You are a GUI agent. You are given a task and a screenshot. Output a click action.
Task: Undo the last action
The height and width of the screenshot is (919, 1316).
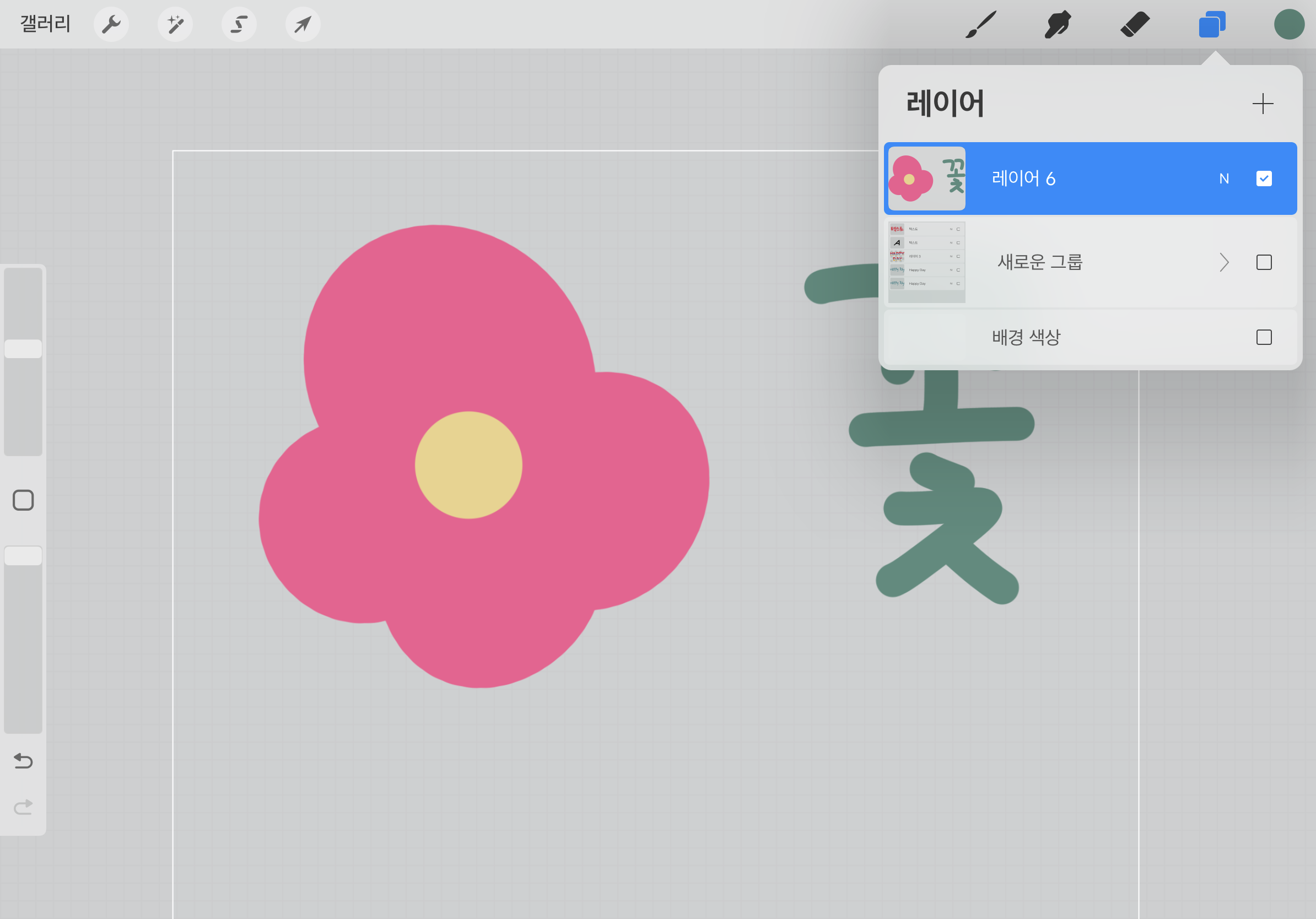tap(23, 761)
